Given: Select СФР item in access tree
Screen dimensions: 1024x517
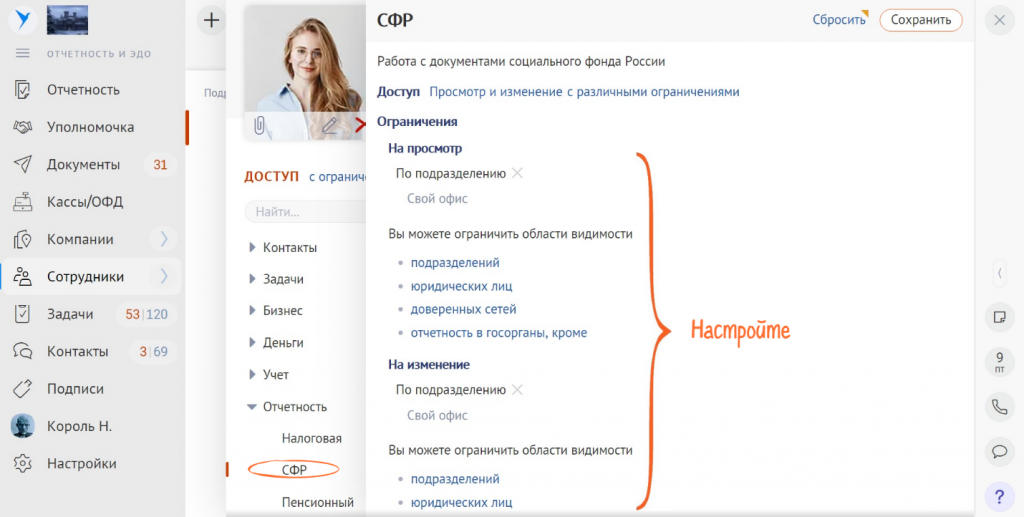Looking at the screenshot, I should [x=294, y=469].
